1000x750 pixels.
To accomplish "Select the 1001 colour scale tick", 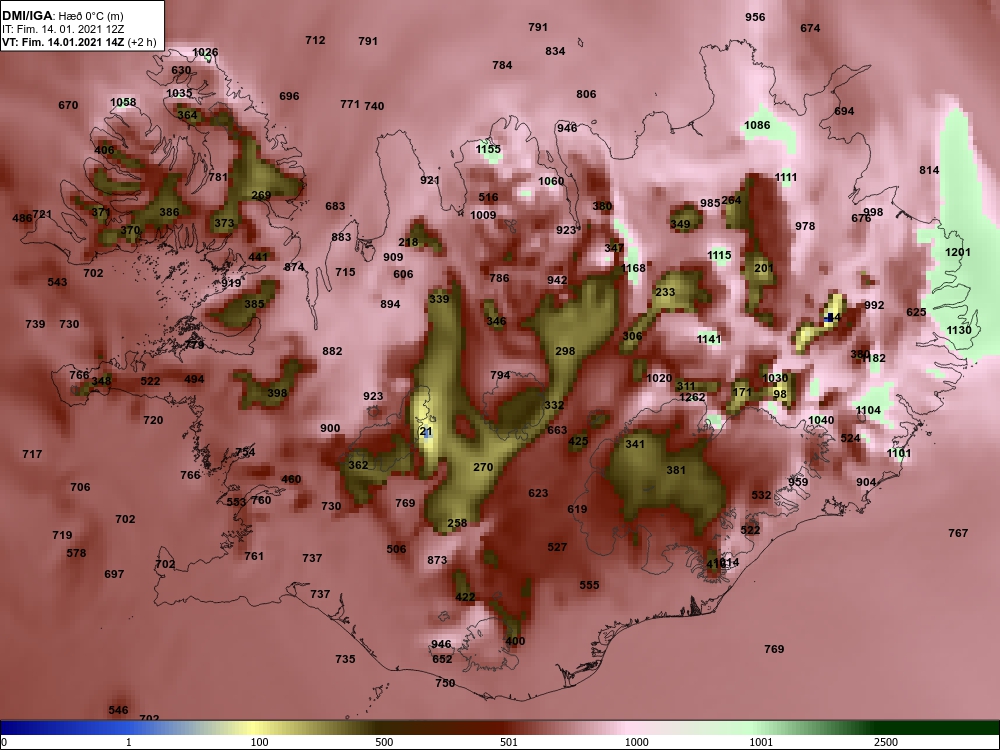I will 761,742.
